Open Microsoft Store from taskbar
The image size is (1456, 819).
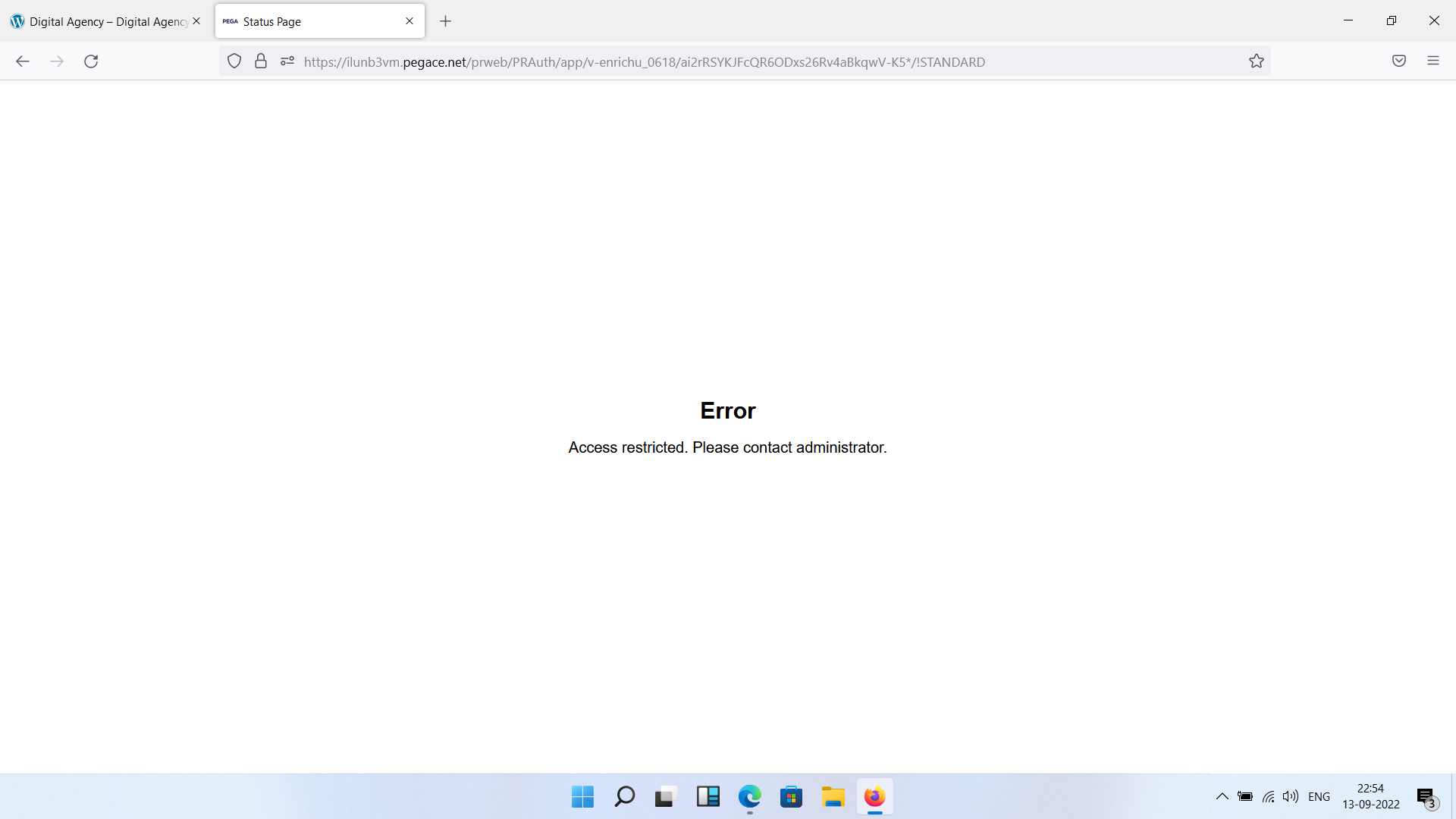coord(791,797)
